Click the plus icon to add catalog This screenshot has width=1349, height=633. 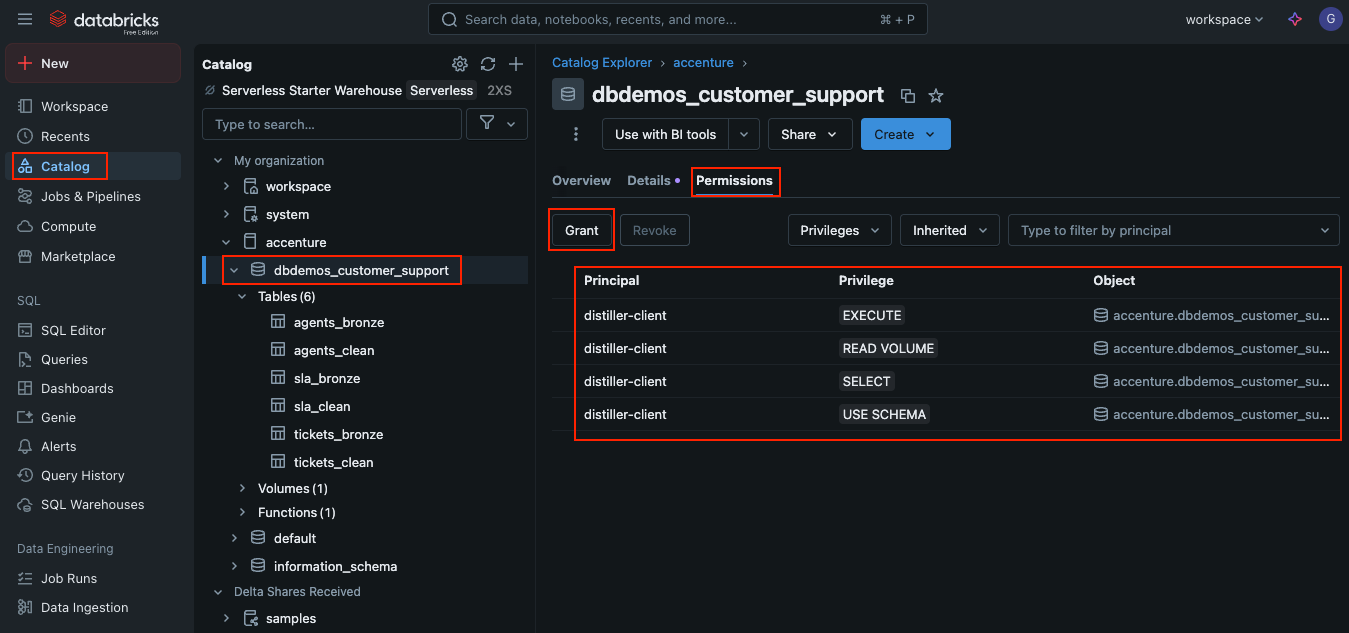[516, 64]
